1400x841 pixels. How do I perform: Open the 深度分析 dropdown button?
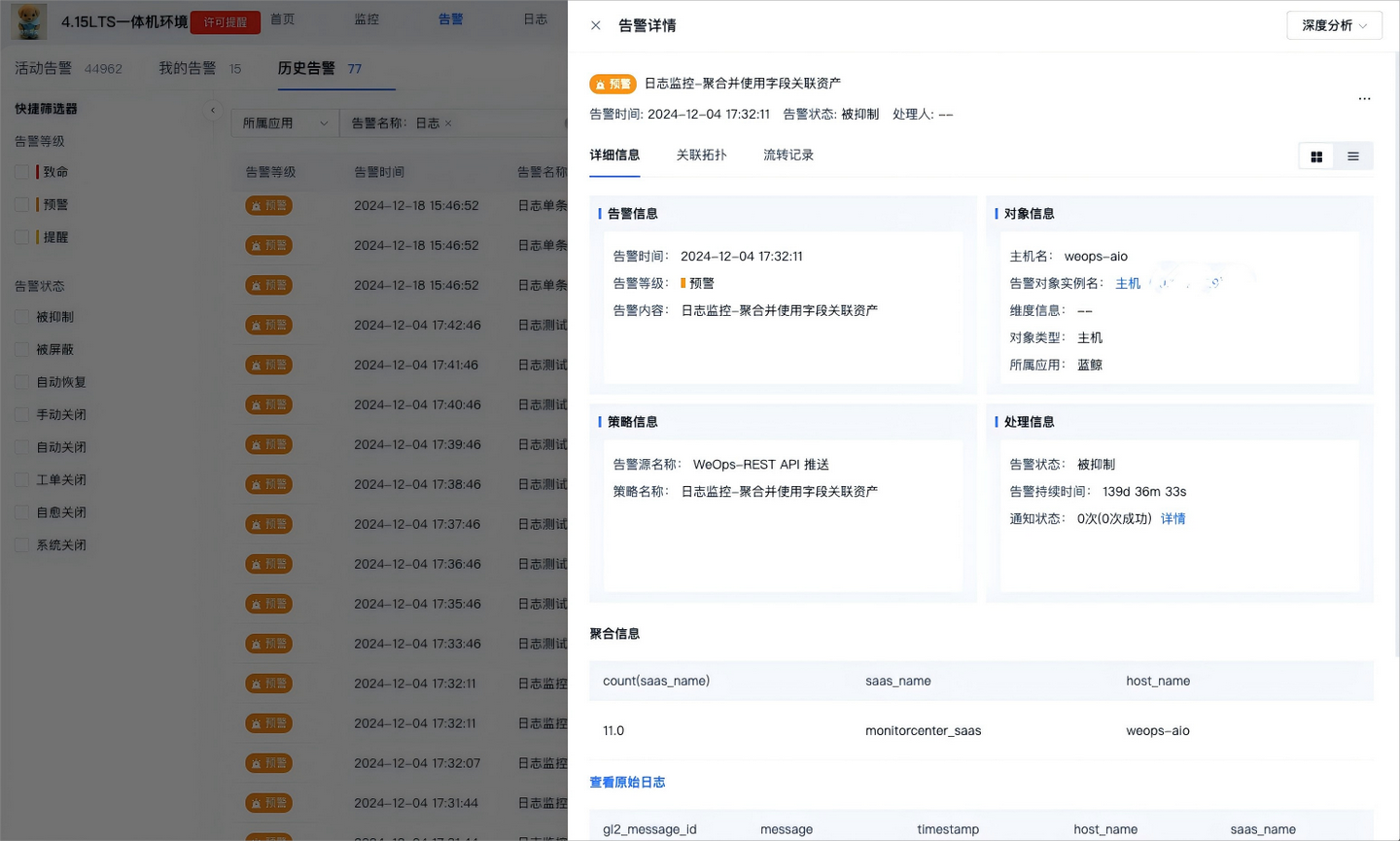coord(1334,25)
